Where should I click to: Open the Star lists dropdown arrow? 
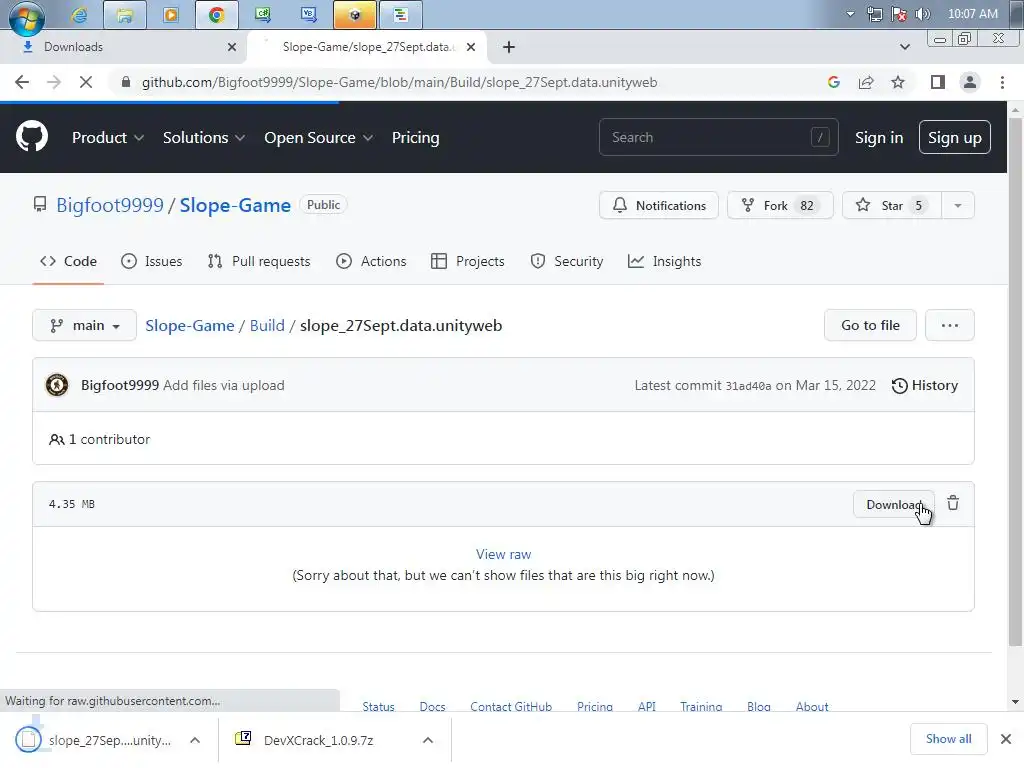[x=957, y=205]
